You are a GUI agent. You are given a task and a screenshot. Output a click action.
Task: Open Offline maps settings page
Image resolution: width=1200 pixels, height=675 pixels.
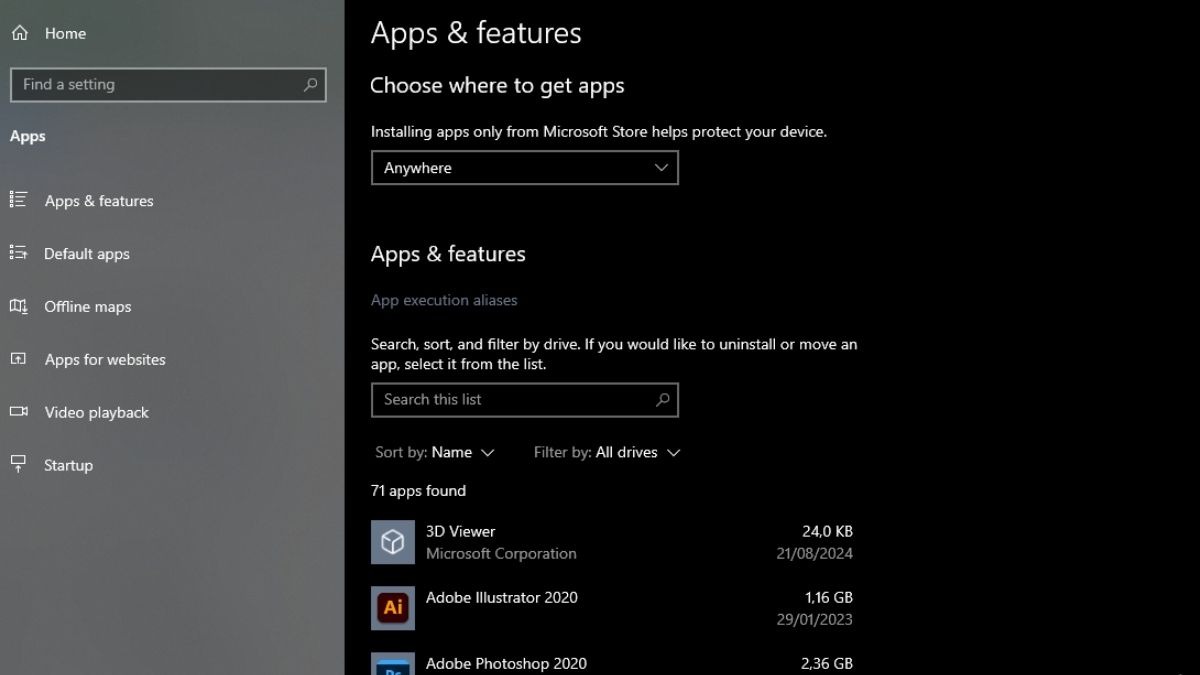pyautogui.click(x=88, y=307)
